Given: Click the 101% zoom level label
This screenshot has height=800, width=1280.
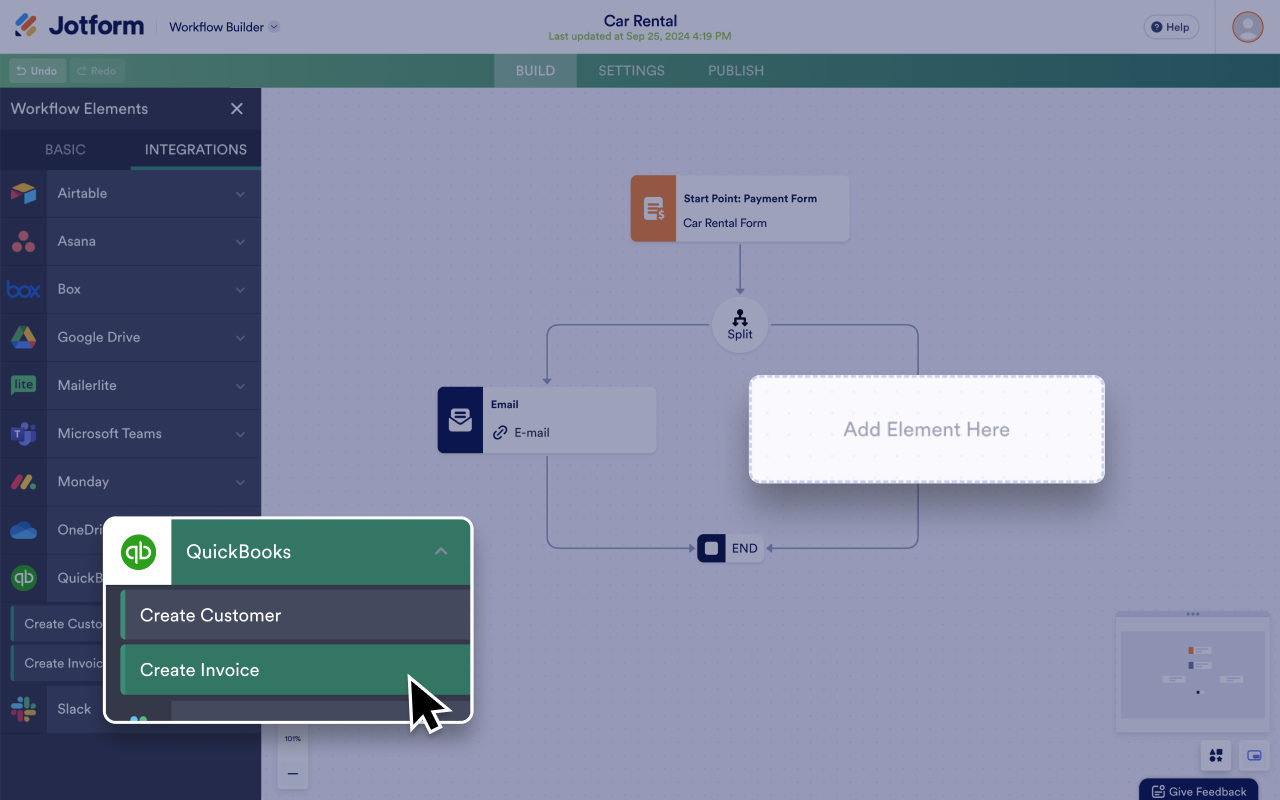Looking at the screenshot, I should (x=292, y=738).
